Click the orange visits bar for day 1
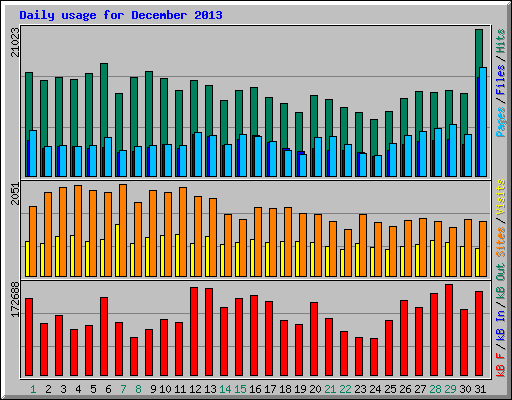Viewport: 512px width, 400px height. click(x=33, y=241)
